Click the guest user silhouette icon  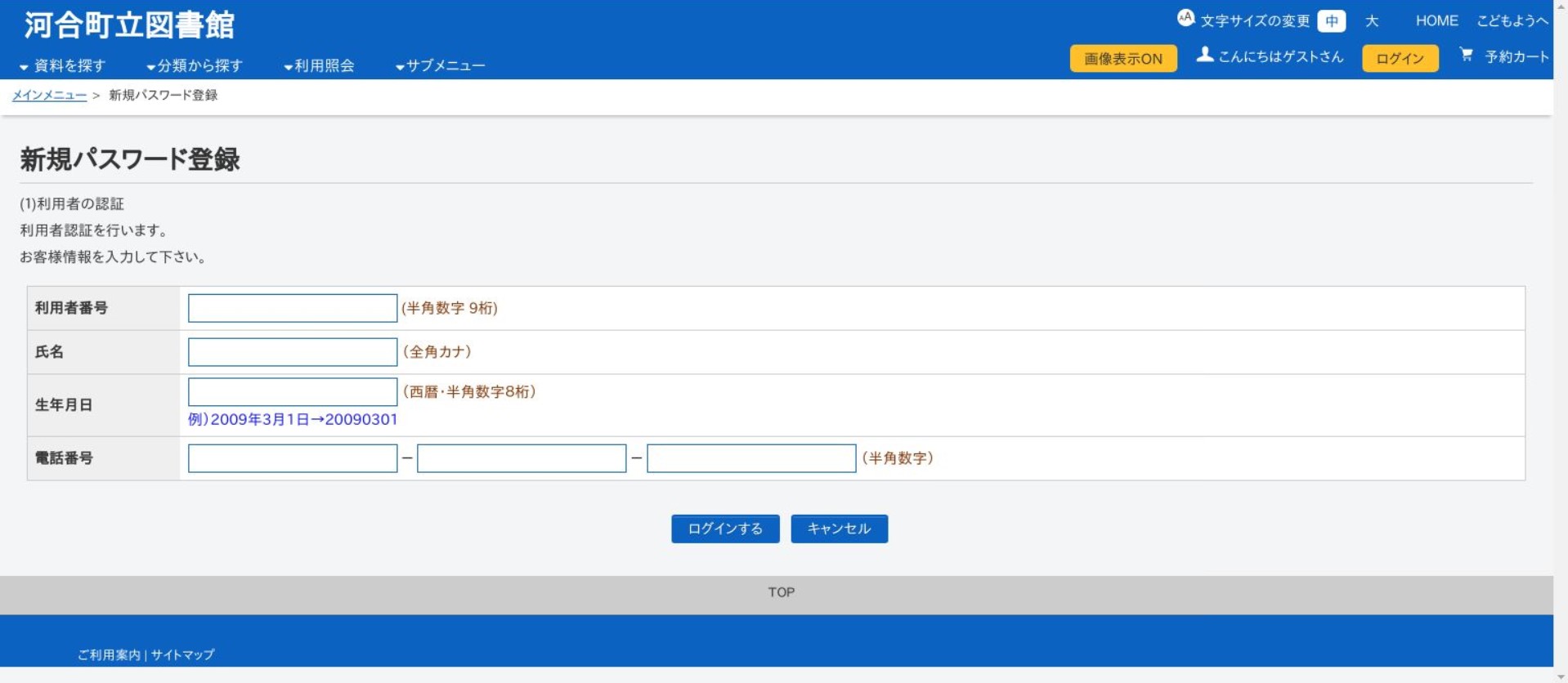[1204, 55]
